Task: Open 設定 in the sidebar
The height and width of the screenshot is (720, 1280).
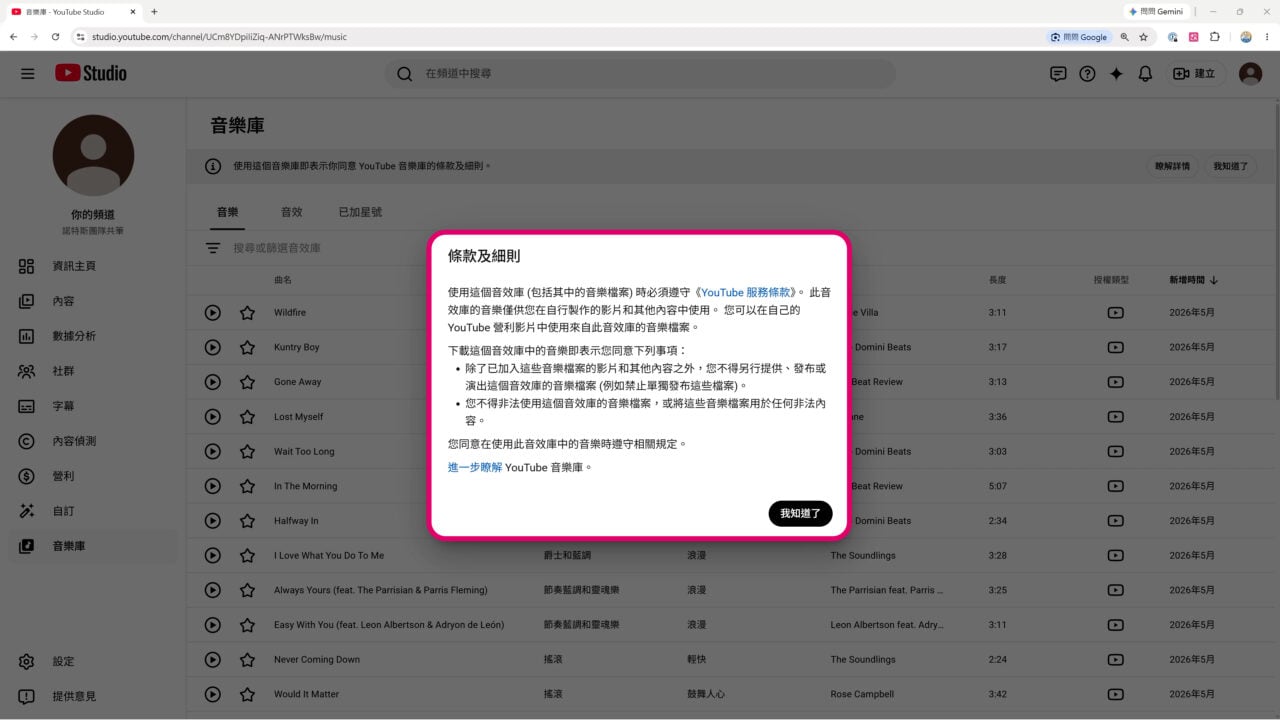Action: point(92,661)
